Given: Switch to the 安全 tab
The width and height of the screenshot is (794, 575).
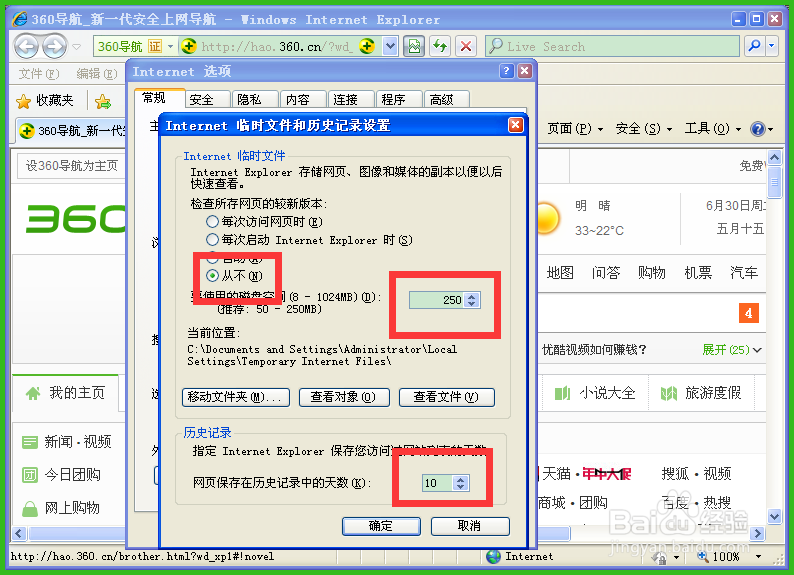Looking at the screenshot, I should 208,99.
